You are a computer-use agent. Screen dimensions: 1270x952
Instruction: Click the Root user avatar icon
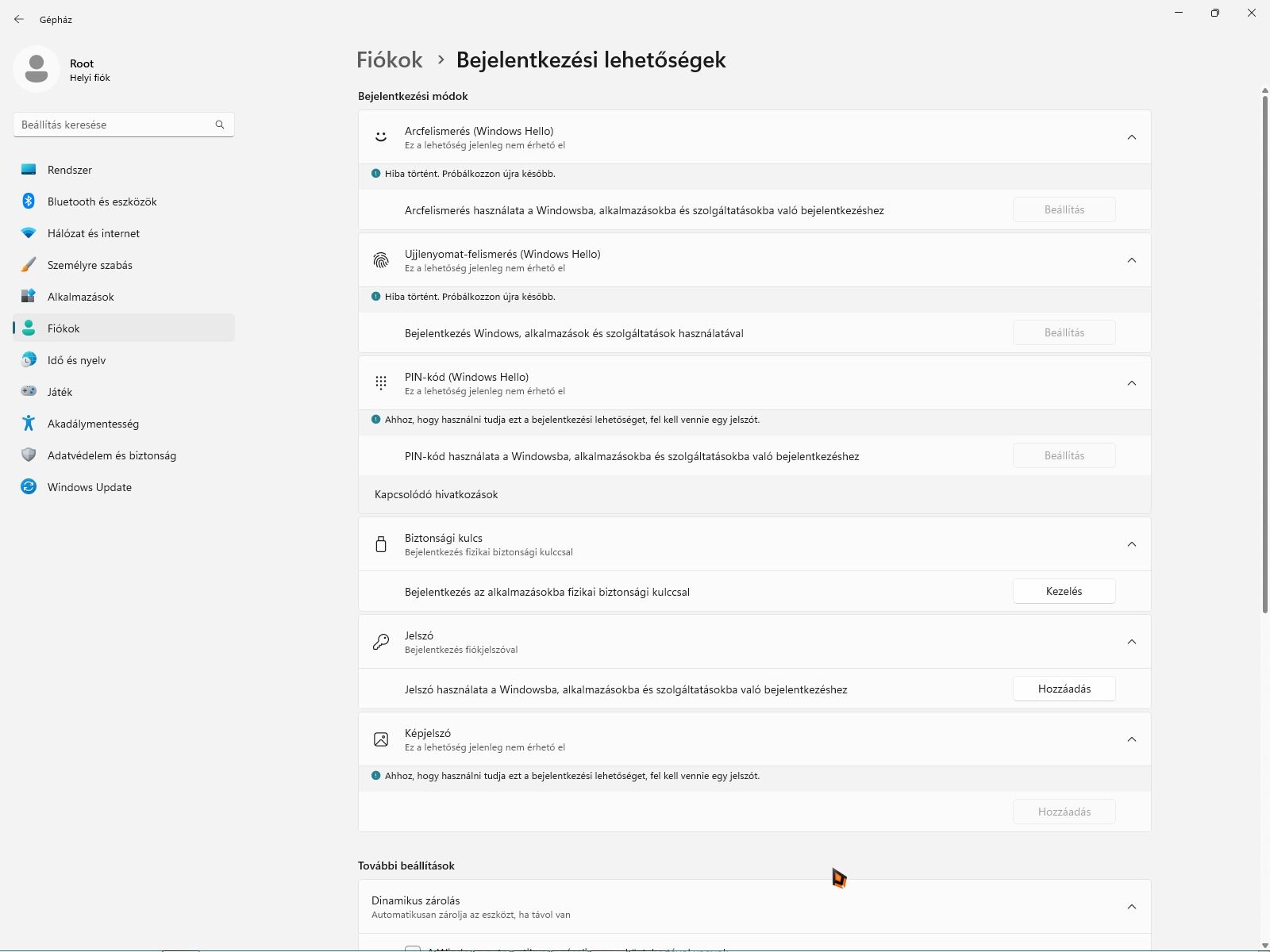click(x=37, y=69)
